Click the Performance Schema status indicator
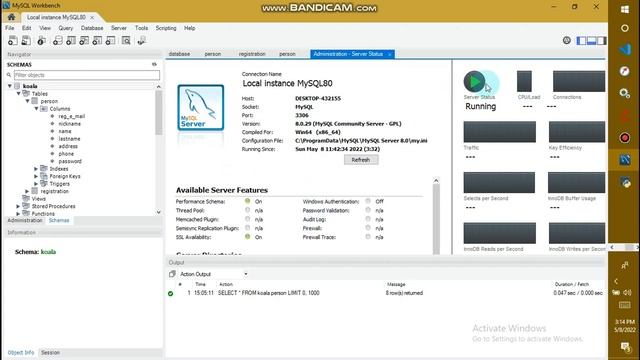This screenshot has width=640, height=360. 247,201
